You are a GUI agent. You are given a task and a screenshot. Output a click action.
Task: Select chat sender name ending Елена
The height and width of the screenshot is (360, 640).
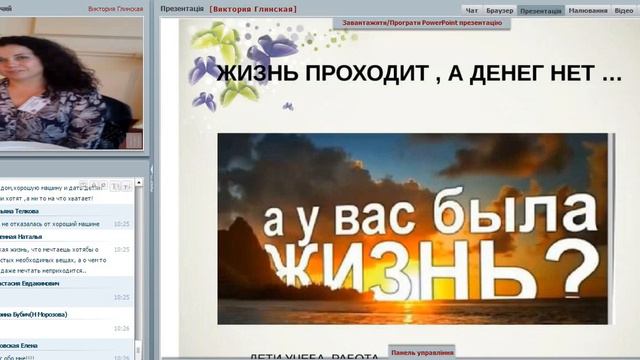(19, 345)
